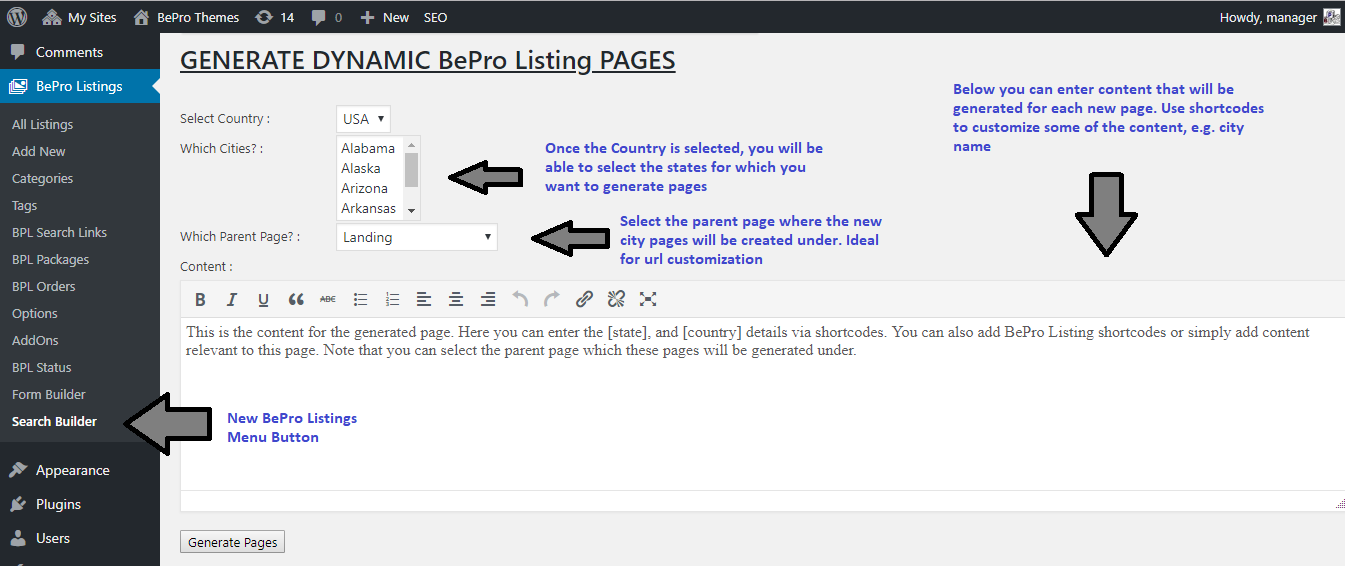Click the editor resize handle corner

(x=1339, y=504)
